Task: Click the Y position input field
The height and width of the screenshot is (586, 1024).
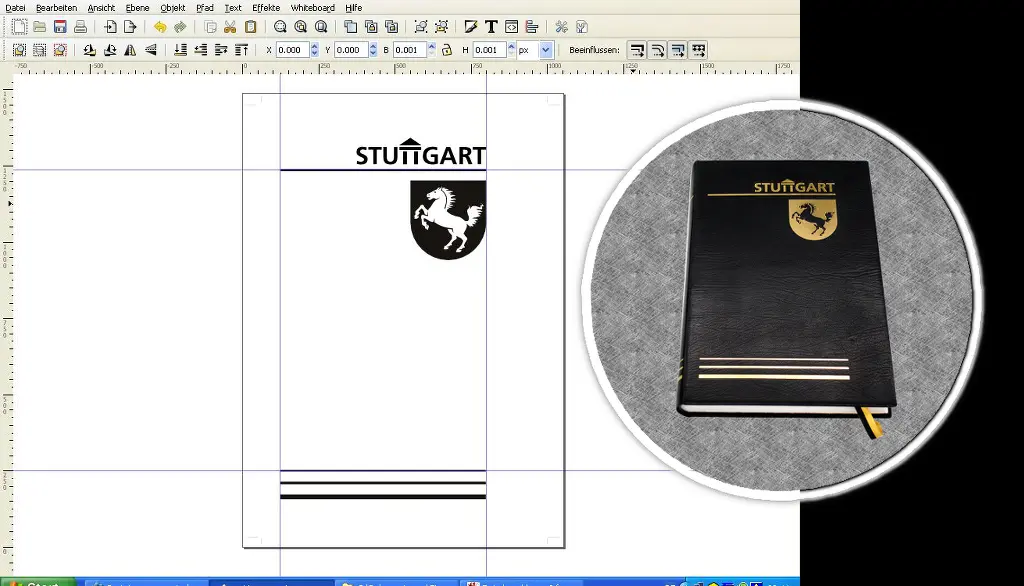Action: click(351, 50)
